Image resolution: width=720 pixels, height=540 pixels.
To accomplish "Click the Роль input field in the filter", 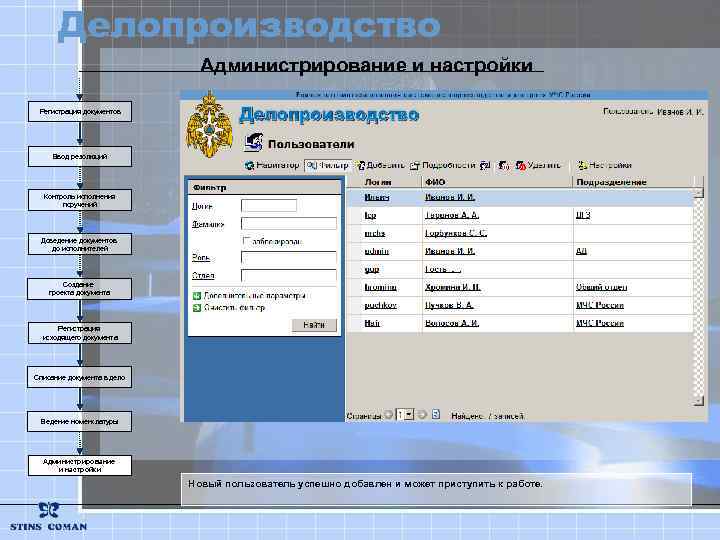I will (289, 258).
